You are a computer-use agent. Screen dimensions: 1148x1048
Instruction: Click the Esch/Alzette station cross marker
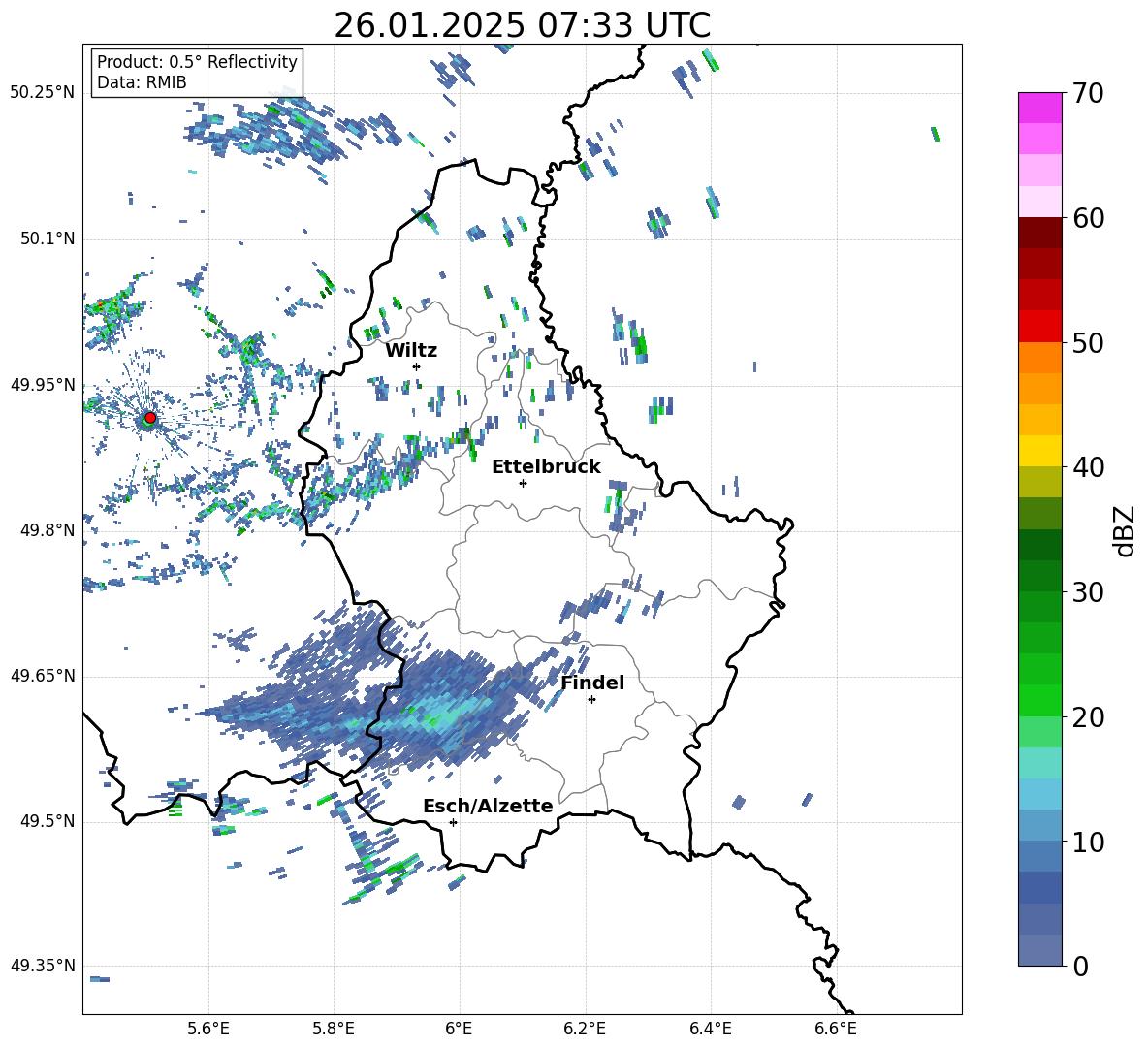(x=453, y=822)
